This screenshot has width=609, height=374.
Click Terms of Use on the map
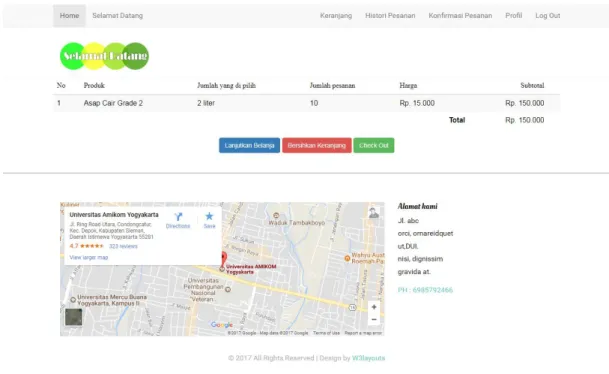pos(326,333)
